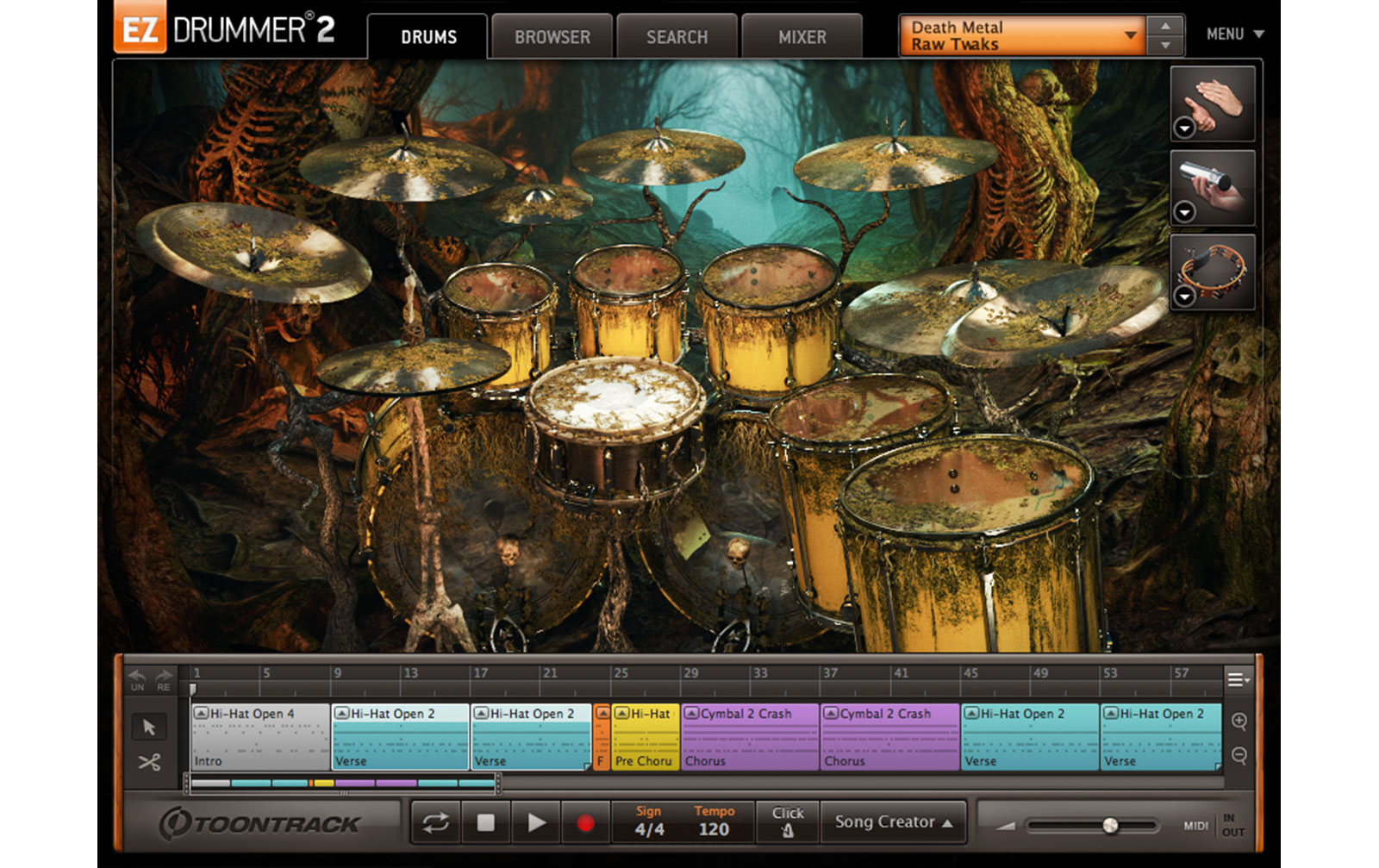Click bar 29 on the timeline ruler
The image size is (1379, 868).
[691, 673]
